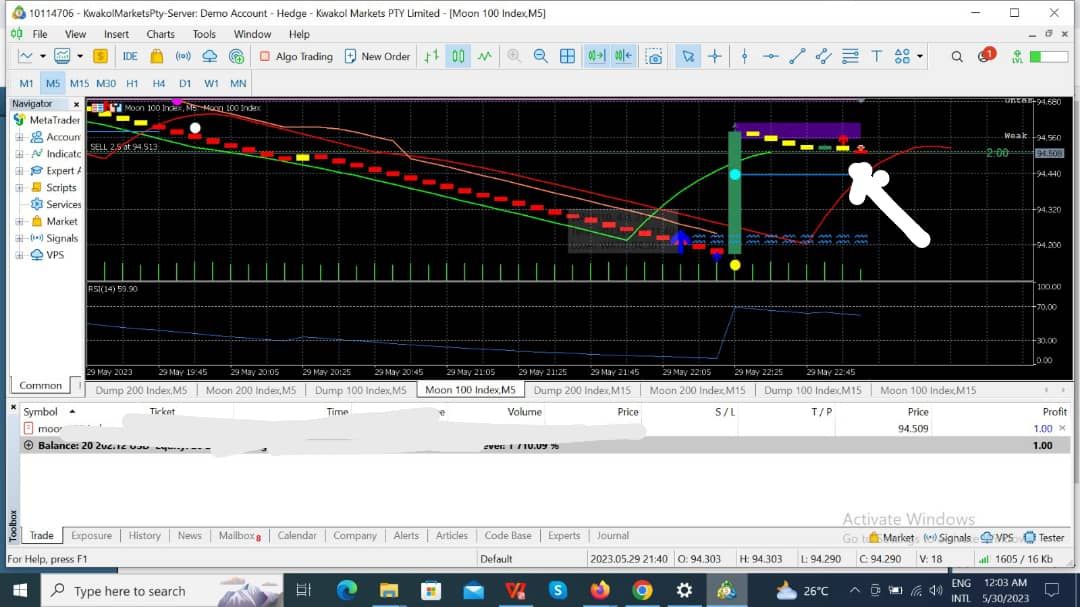Open the Signals radio-wave icon
This screenshot has height=607, width=1080.
[x=183, y=56]
